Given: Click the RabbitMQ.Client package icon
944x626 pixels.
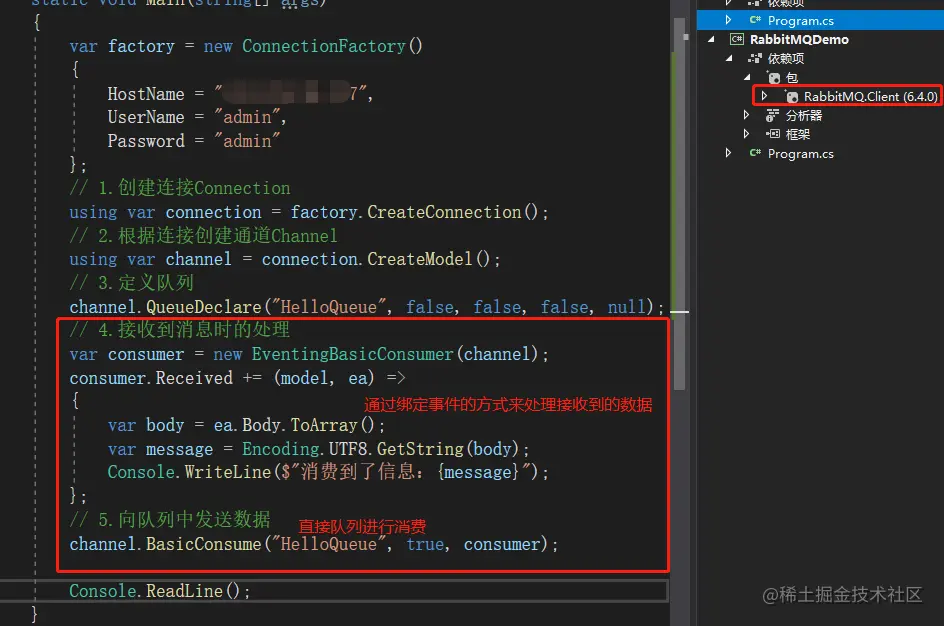Looking at the screenshot, I should pos(792,96).
